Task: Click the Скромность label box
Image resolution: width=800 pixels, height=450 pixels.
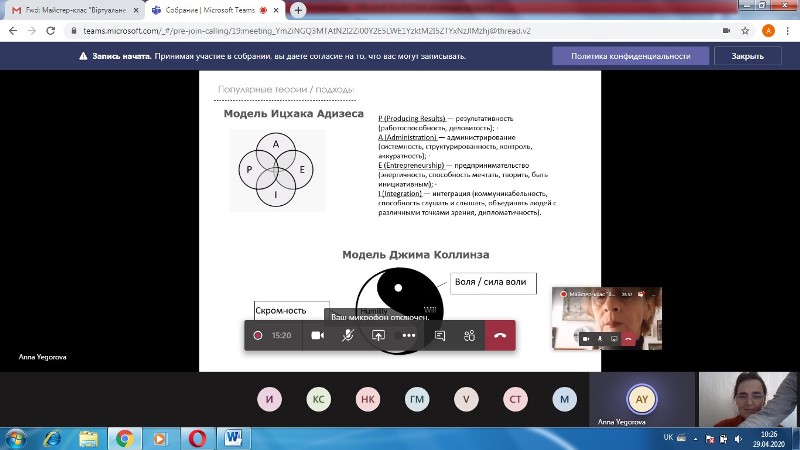Action: point(291,310)
